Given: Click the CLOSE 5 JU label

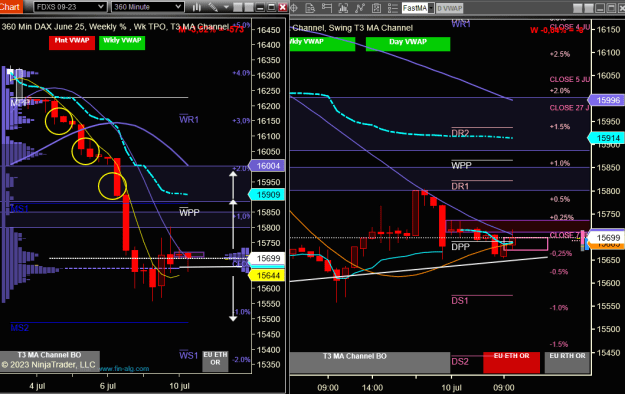Looking at the screenshot, I should coord(569,79).
